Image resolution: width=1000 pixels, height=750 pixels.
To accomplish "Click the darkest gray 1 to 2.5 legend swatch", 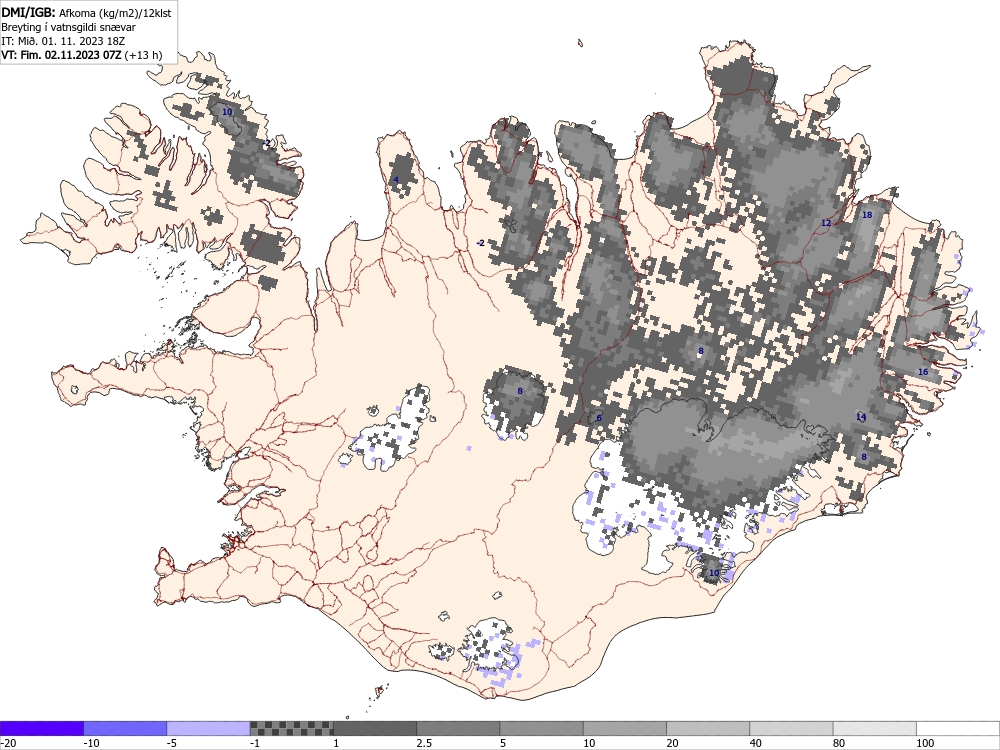I will tap(375, 728).
